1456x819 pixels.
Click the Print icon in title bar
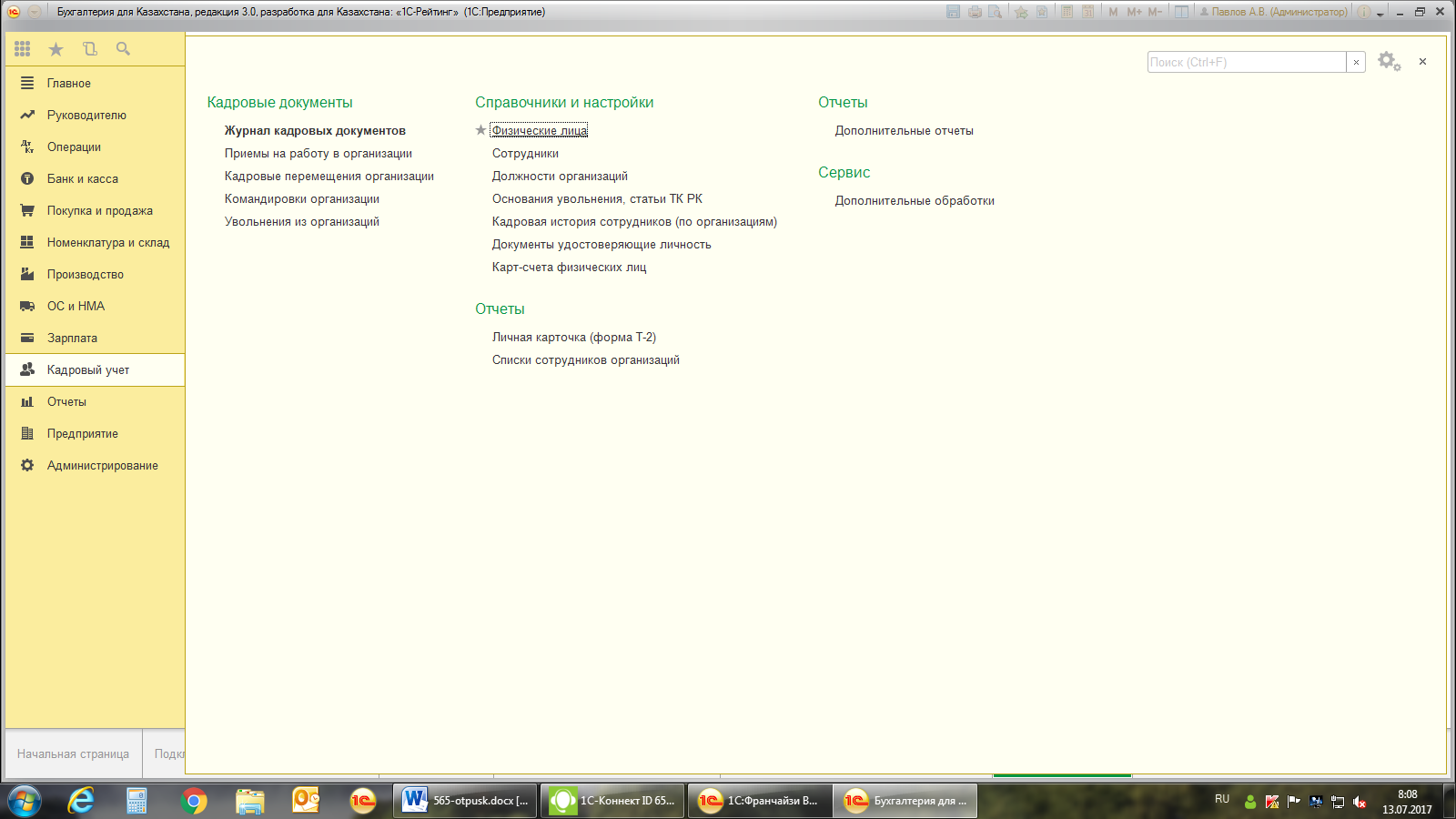coord(975,12)
